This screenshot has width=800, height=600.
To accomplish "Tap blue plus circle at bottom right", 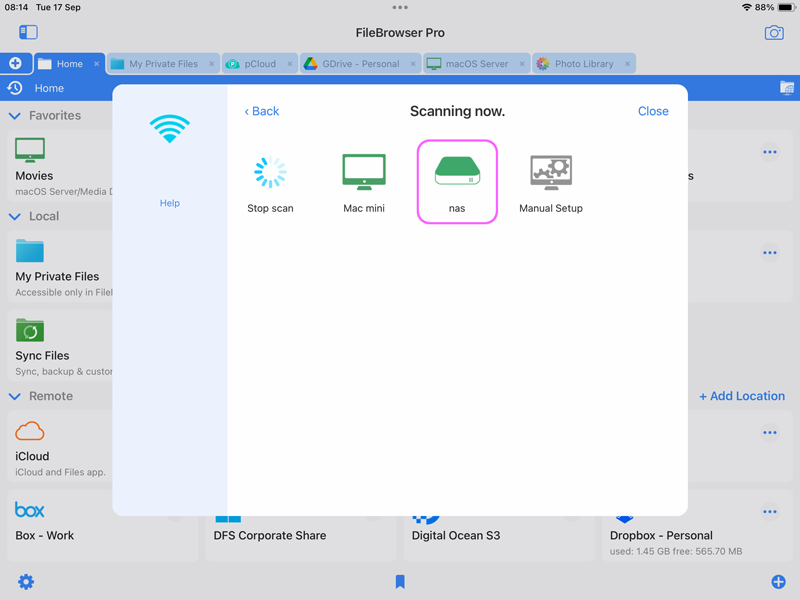I will [x=778, y=582].
